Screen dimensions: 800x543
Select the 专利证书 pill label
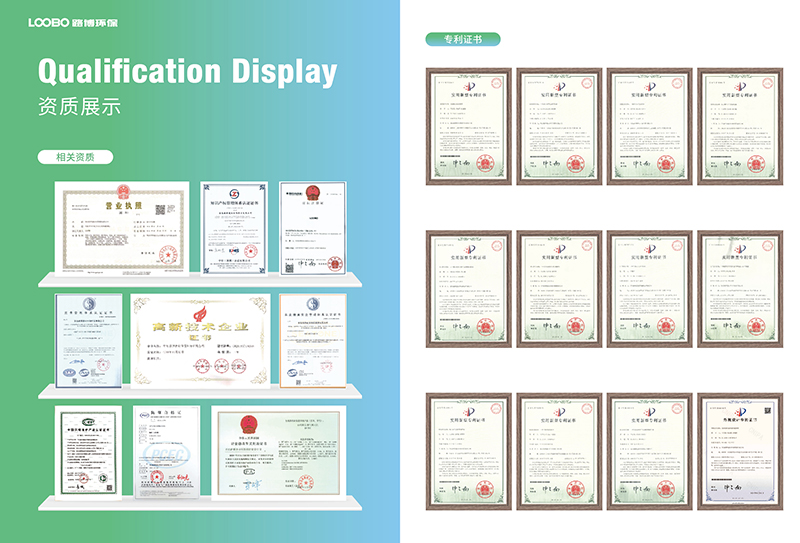pos(463,39)
